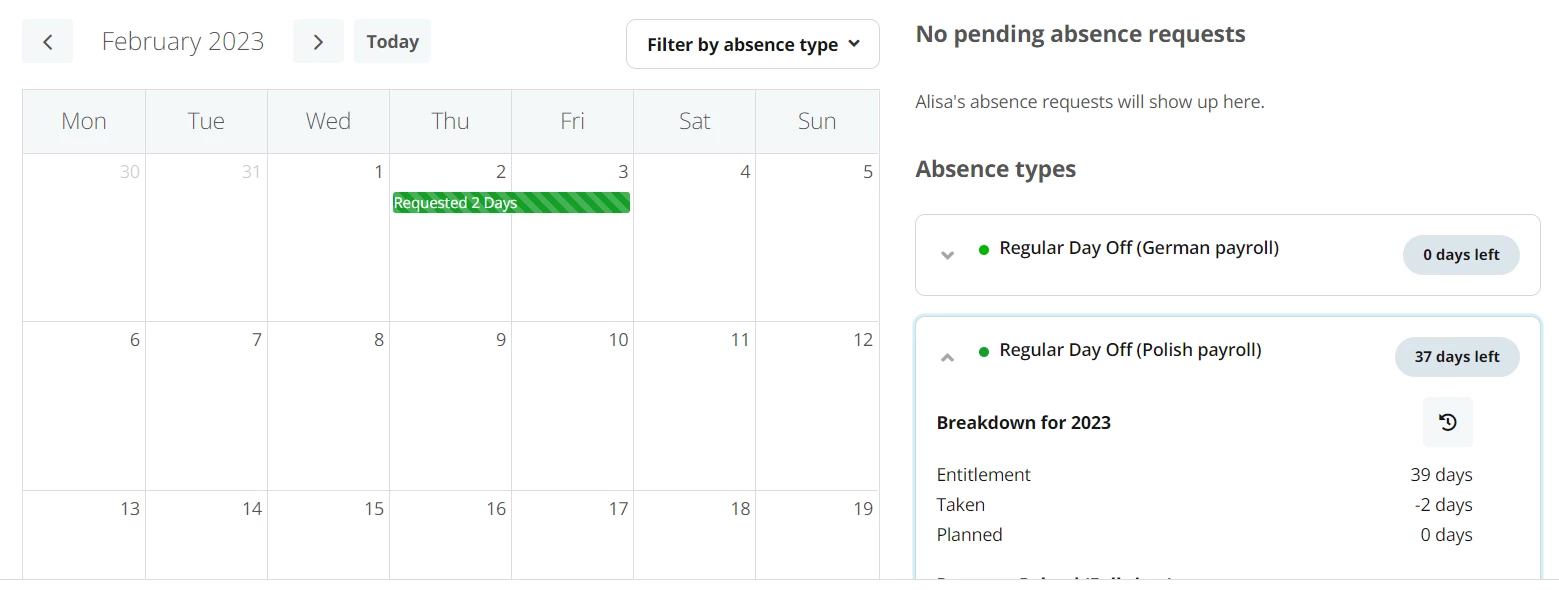1559x590 pixels.
Task: Click the 37 days left badge
Action: click(1457, 357)
